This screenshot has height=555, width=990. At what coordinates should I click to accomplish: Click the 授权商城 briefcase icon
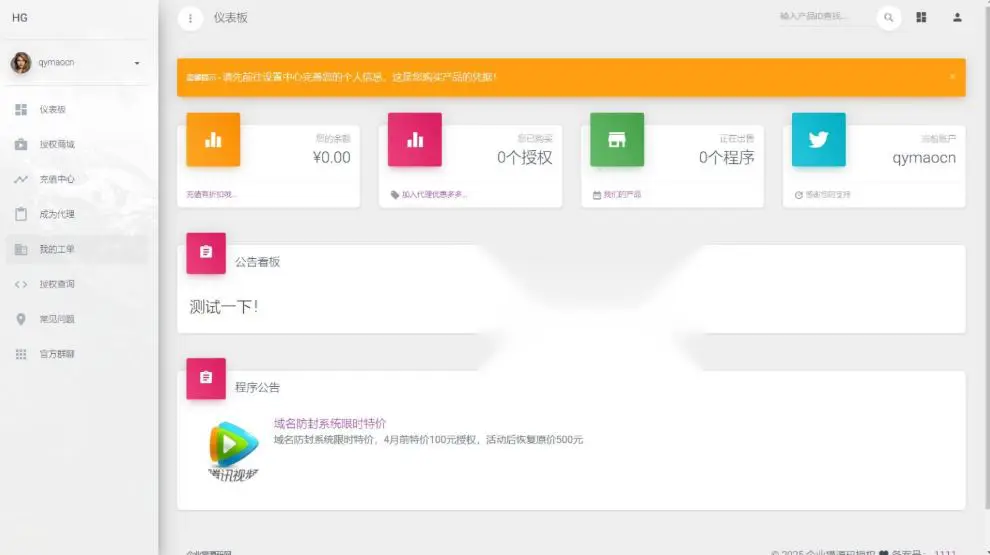coord(21,145)
